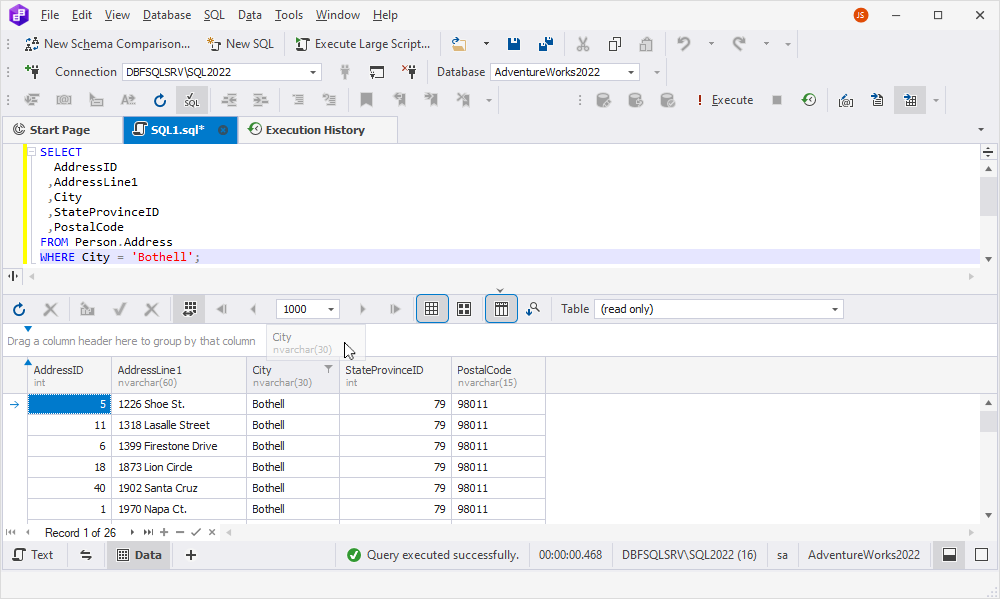The image size is (1000, 599).
Task: Click the Save All icon
Action: pyautogui.click(x=546, y=44)
